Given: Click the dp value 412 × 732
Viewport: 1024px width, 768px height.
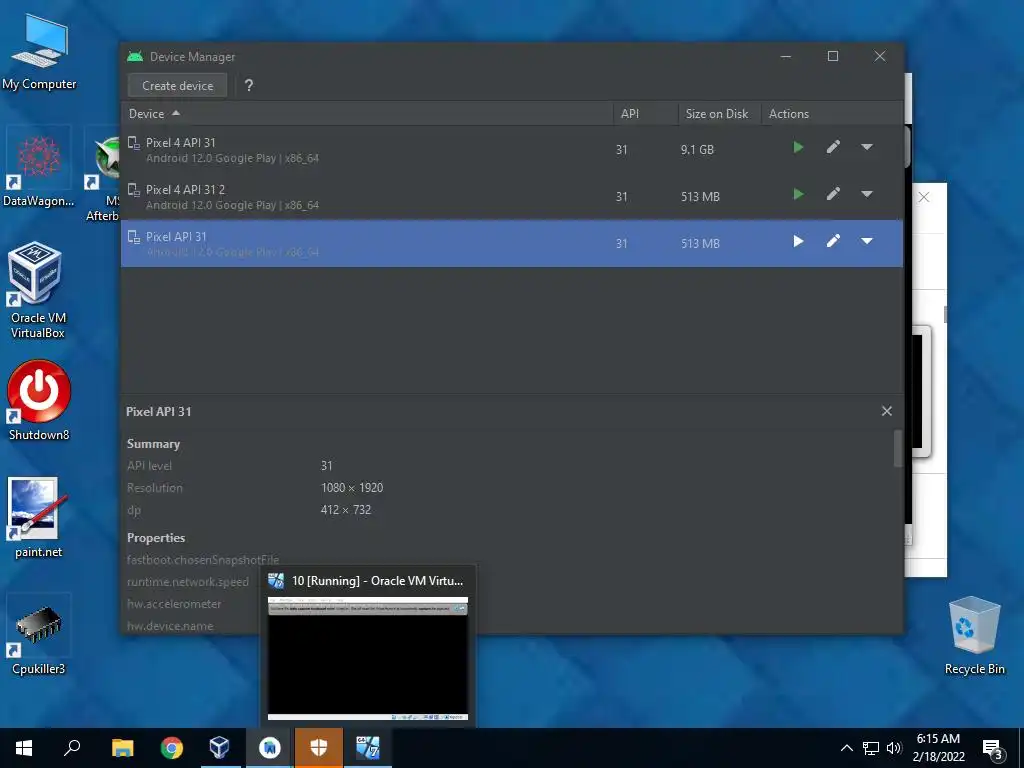Looking at the screenshot, I should [x=345, y=510].
